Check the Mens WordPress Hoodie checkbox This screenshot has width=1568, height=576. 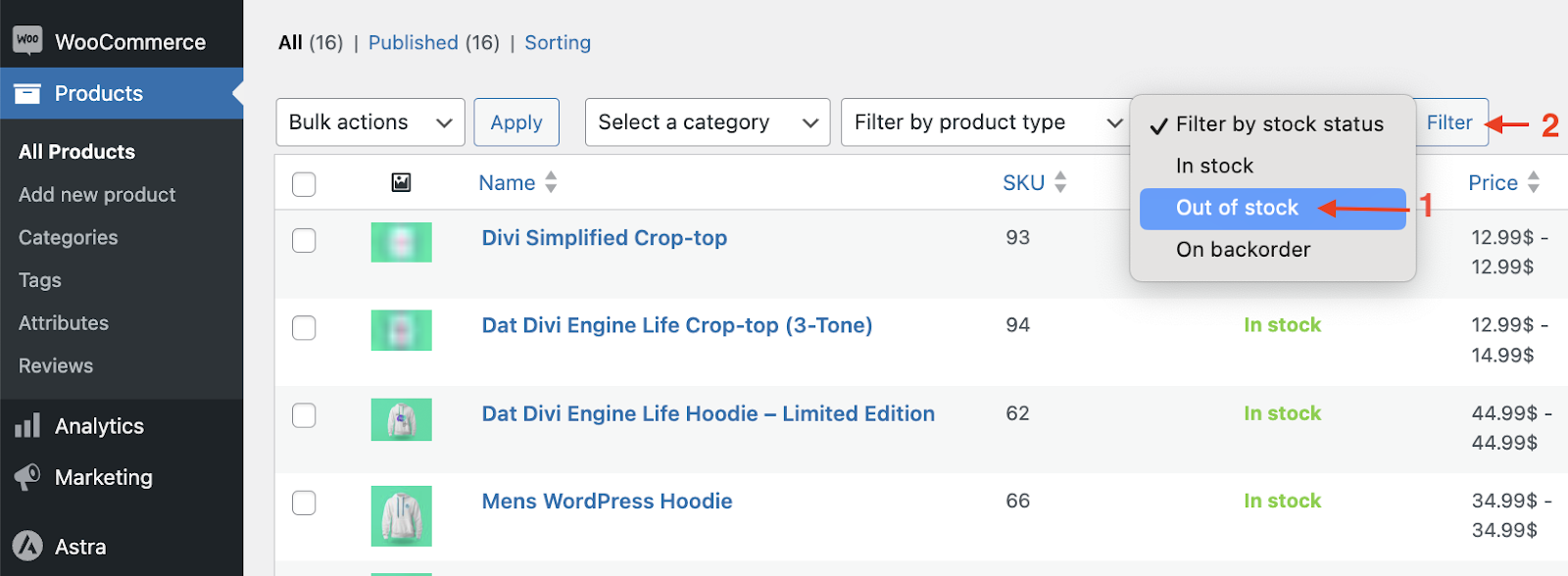[304, 503]
